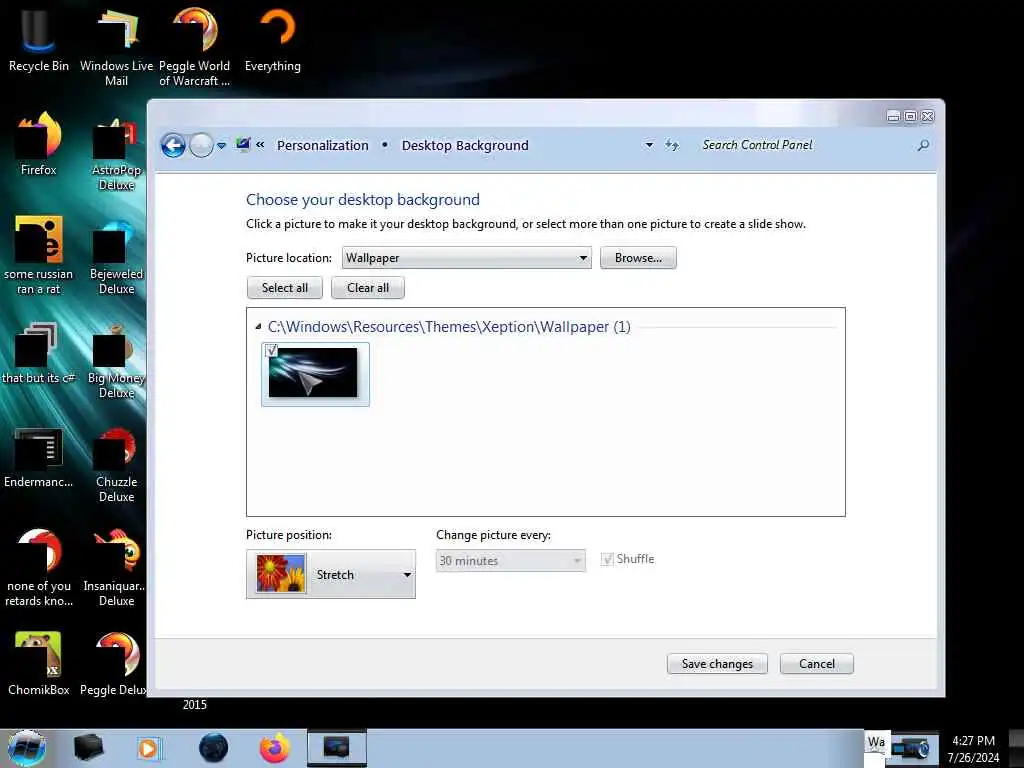Toggle the Shuffle checkbox

pyautogui.click(x=607, y=559)
